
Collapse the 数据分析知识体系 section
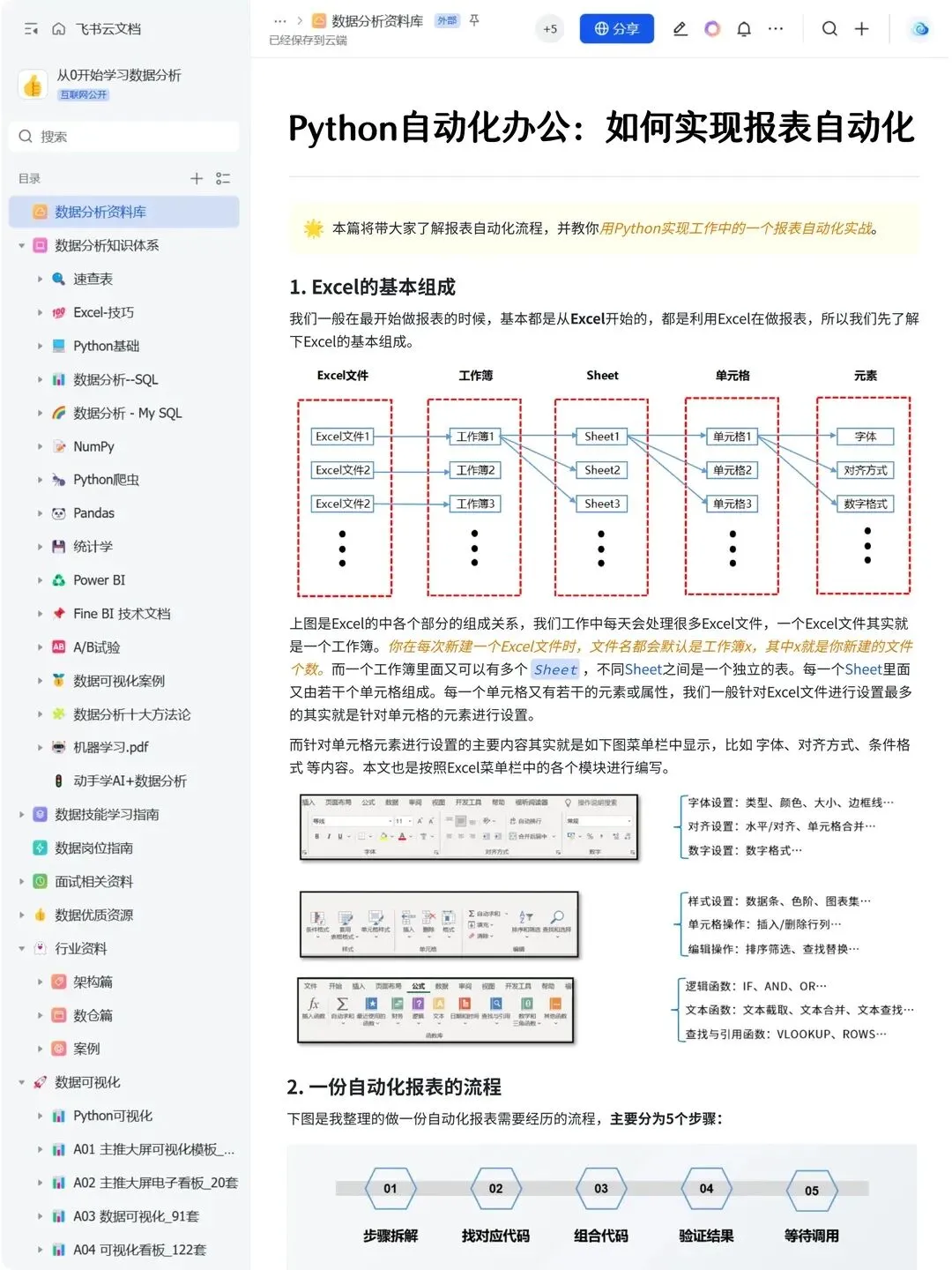[22, 245]
